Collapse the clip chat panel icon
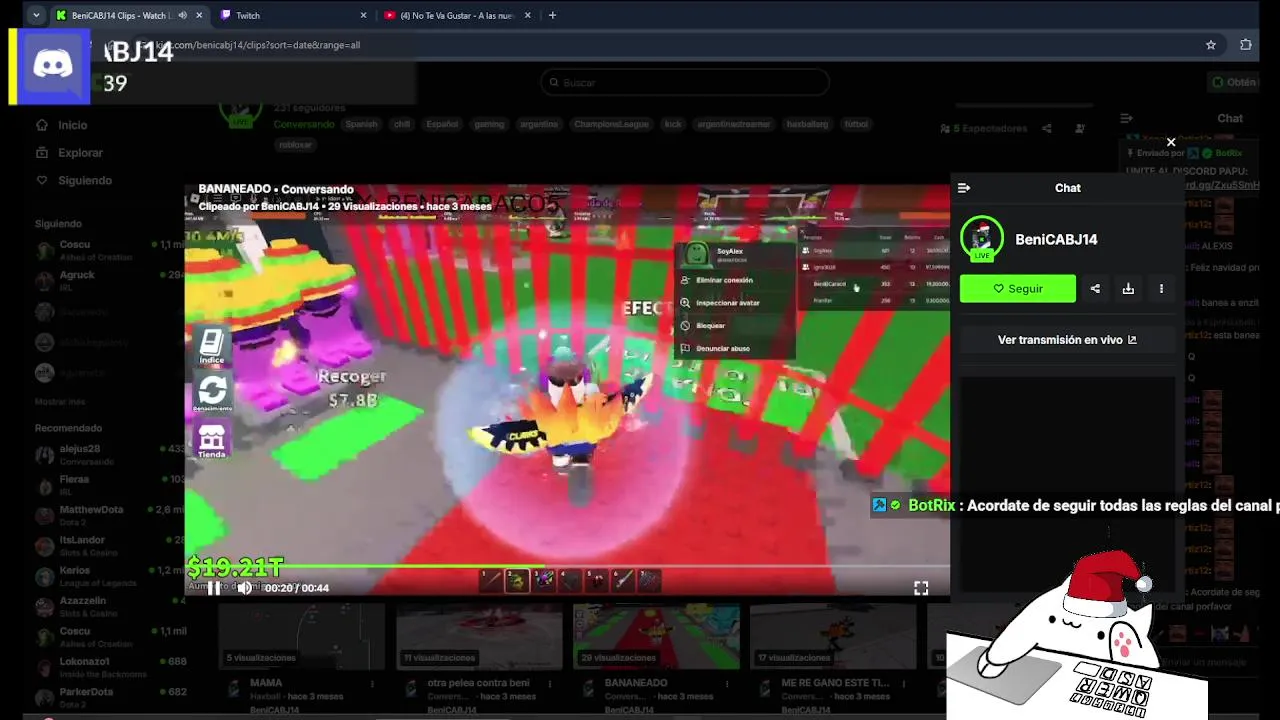Screen dimensions: 1280x720 pos(964,188)
